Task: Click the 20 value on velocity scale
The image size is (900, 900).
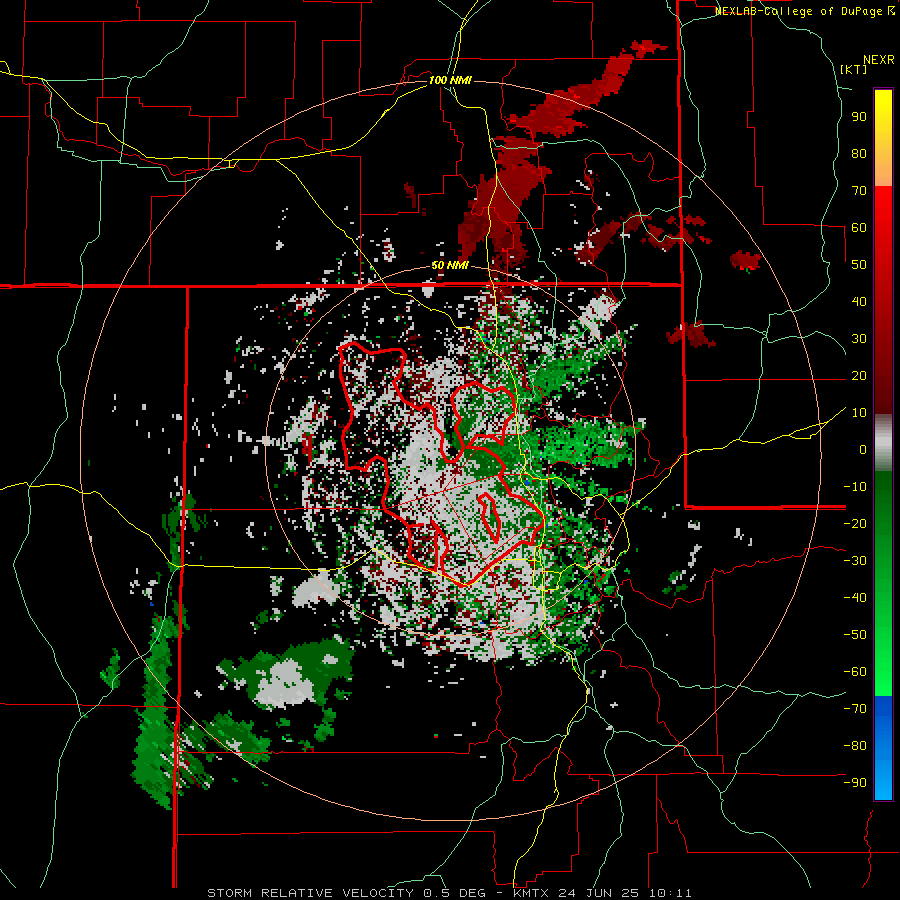Action: (859, 375)
